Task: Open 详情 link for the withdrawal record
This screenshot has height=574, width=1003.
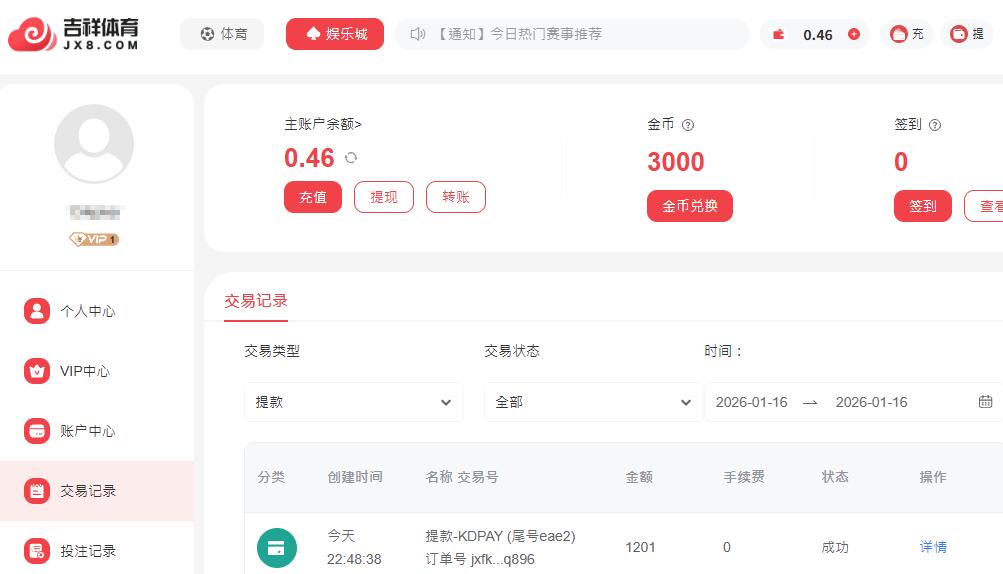Action: pyautogui.click(x=933, y=547)
